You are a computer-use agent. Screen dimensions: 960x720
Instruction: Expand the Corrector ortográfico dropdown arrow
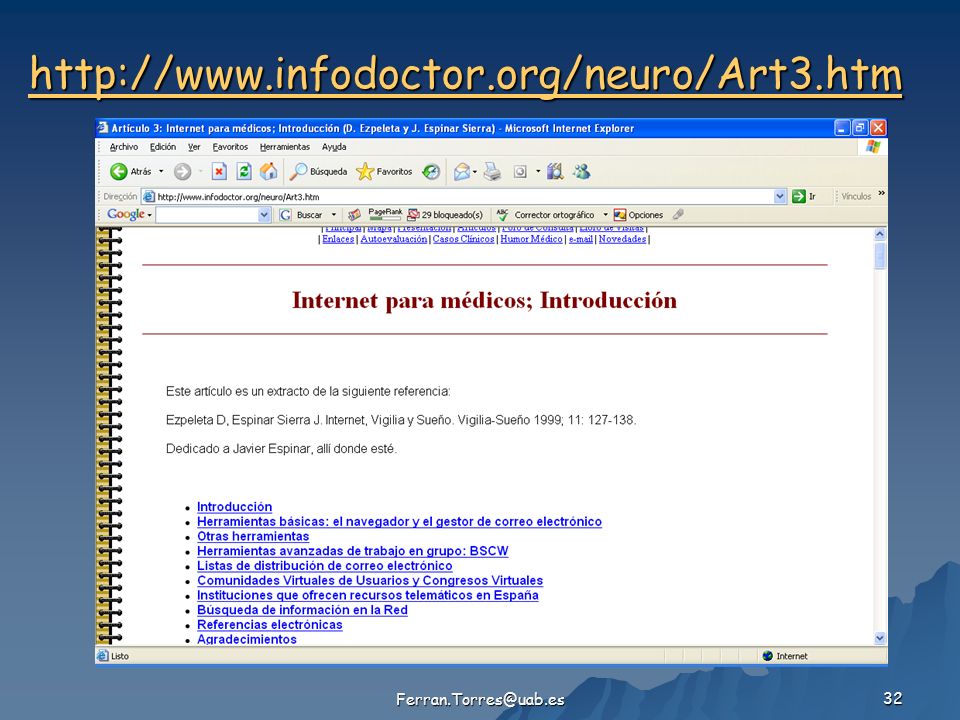click(x=605, y=215)
